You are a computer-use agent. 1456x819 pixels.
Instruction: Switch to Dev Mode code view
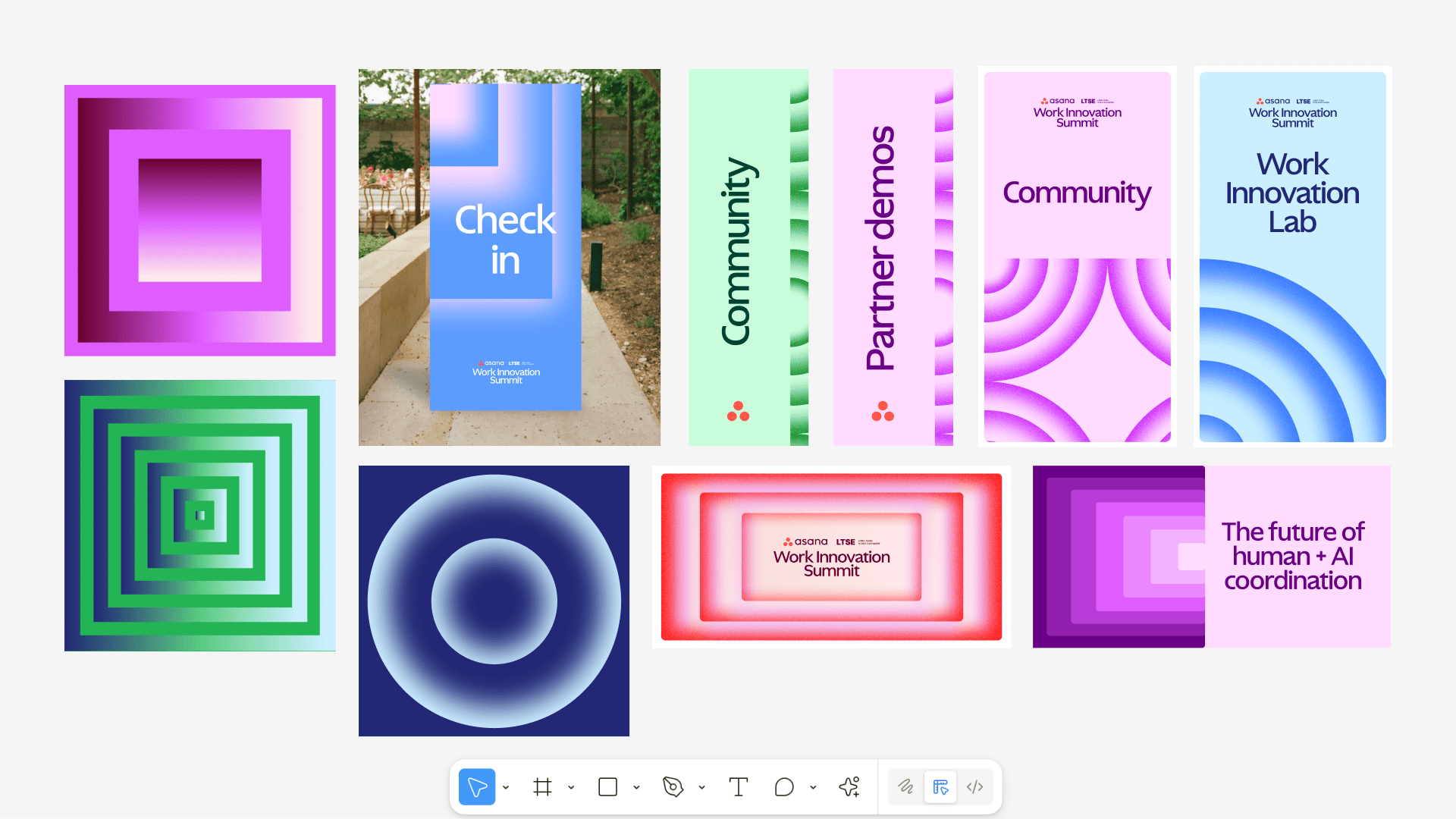click(x=975, y=787)
